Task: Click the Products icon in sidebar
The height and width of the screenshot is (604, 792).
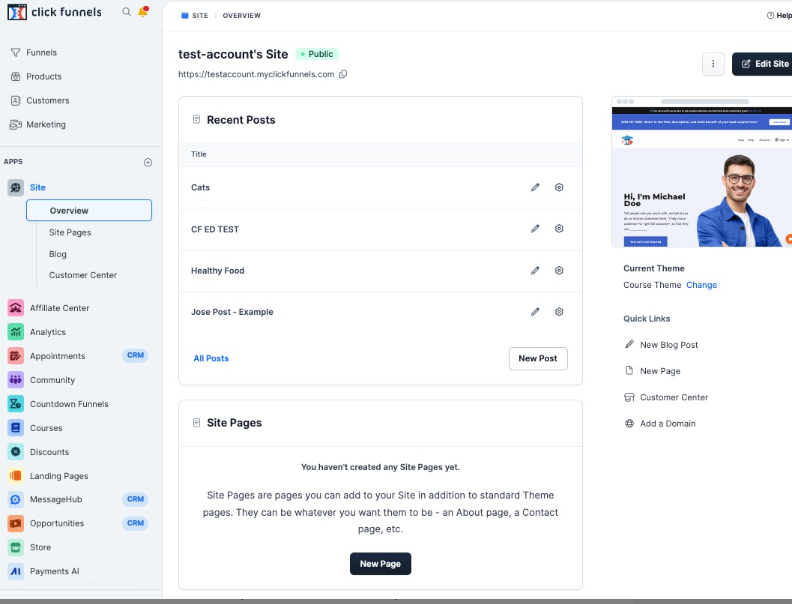Action: click(x=16, y=77)
